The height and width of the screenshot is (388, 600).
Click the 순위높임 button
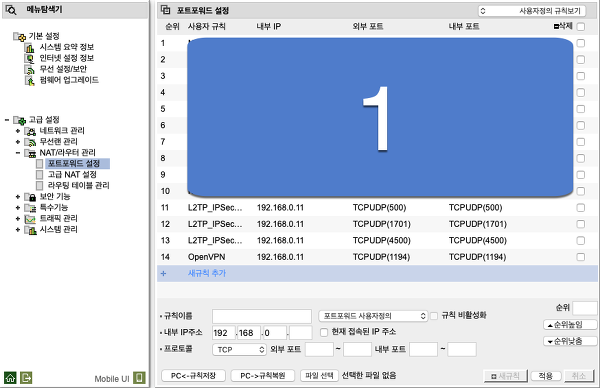pos(570,325)
